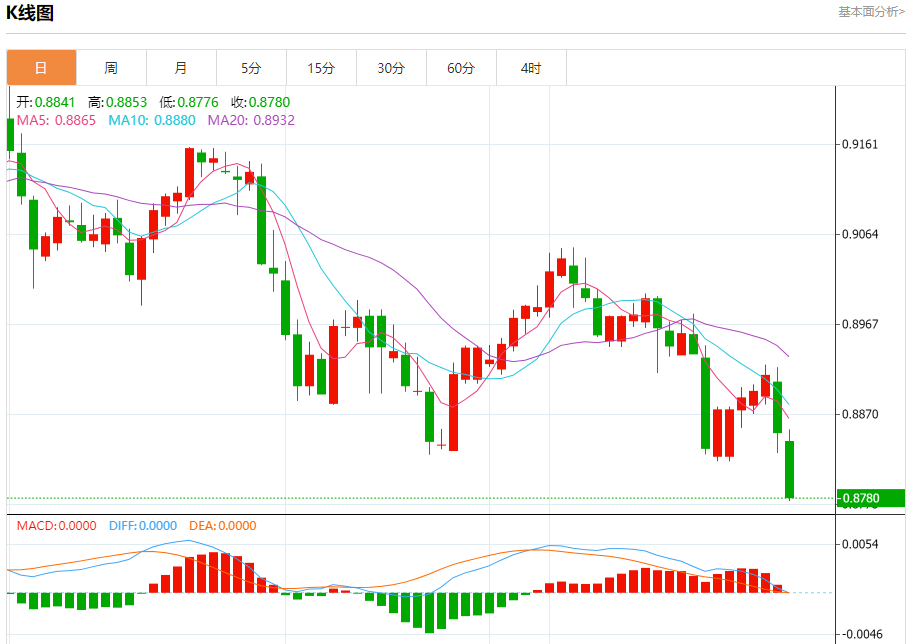Viewport: 914px width, 644px height.
Task: Click the 收:0.8780 close value
Action: (261, 102)
